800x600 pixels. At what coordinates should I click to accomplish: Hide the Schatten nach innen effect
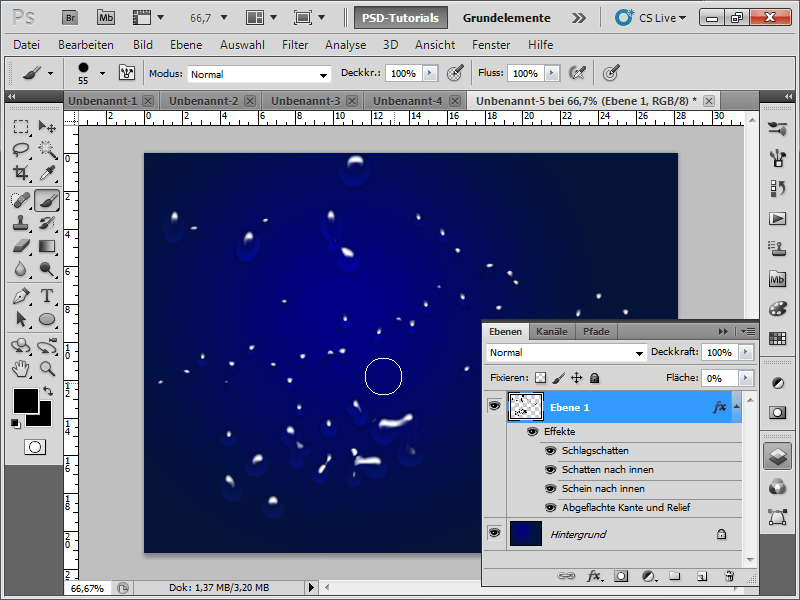coord(550,469)
